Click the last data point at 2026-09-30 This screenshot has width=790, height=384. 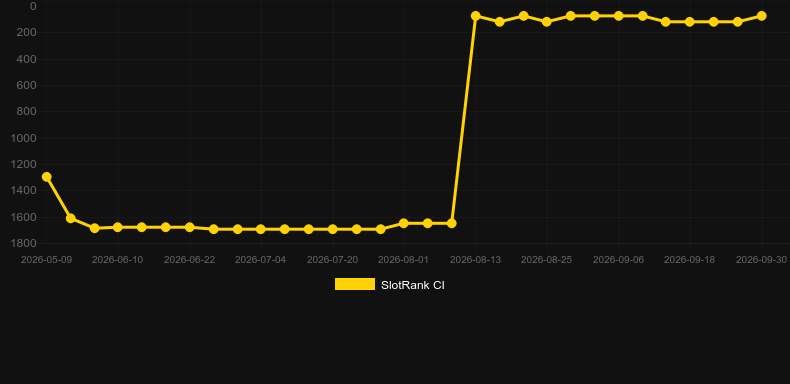coord(761,16)
